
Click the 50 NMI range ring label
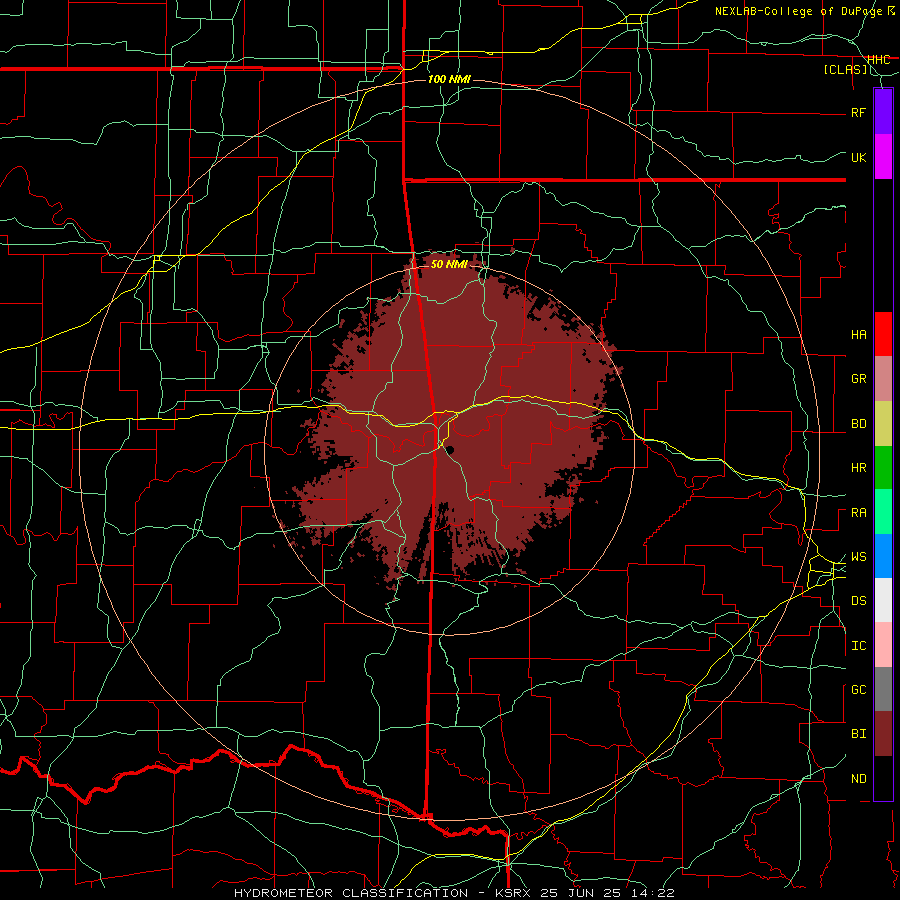tap(449, 264)
